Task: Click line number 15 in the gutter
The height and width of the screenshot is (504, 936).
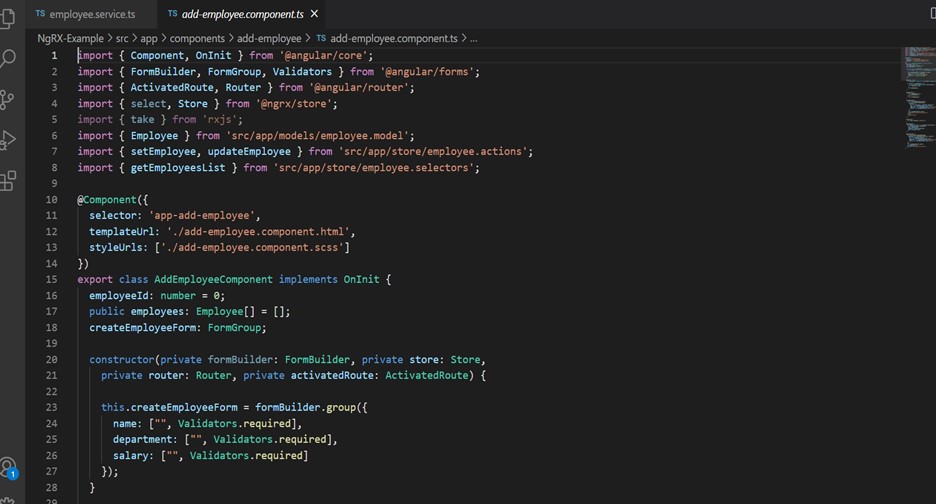Action: (52, 279)
